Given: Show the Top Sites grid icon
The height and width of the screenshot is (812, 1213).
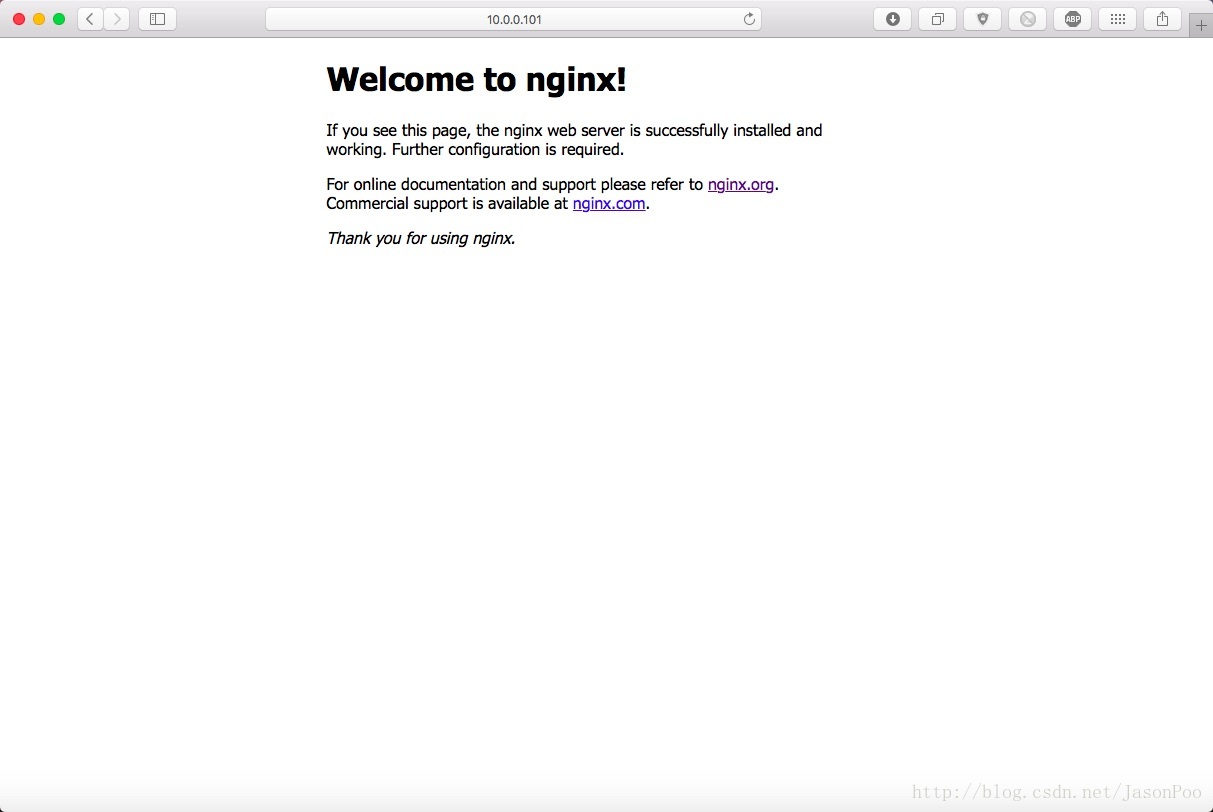Looking at the screenshot, I should point(1117,19).
